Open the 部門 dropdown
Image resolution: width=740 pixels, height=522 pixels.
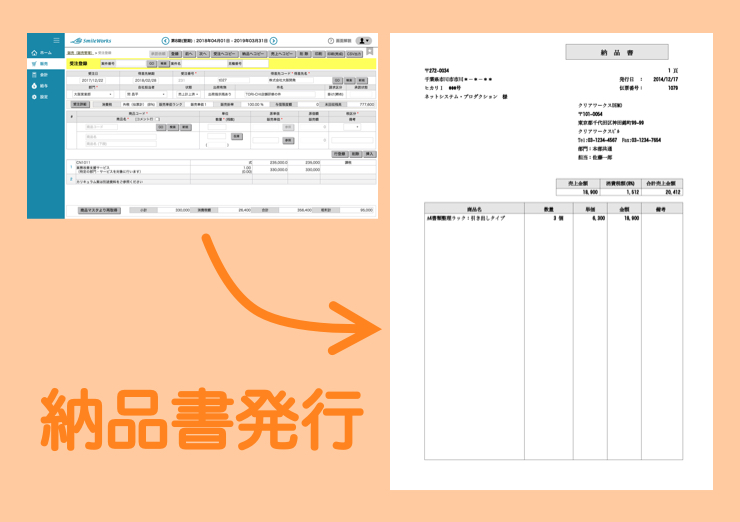pyautogui.click(x=92, y=94)
